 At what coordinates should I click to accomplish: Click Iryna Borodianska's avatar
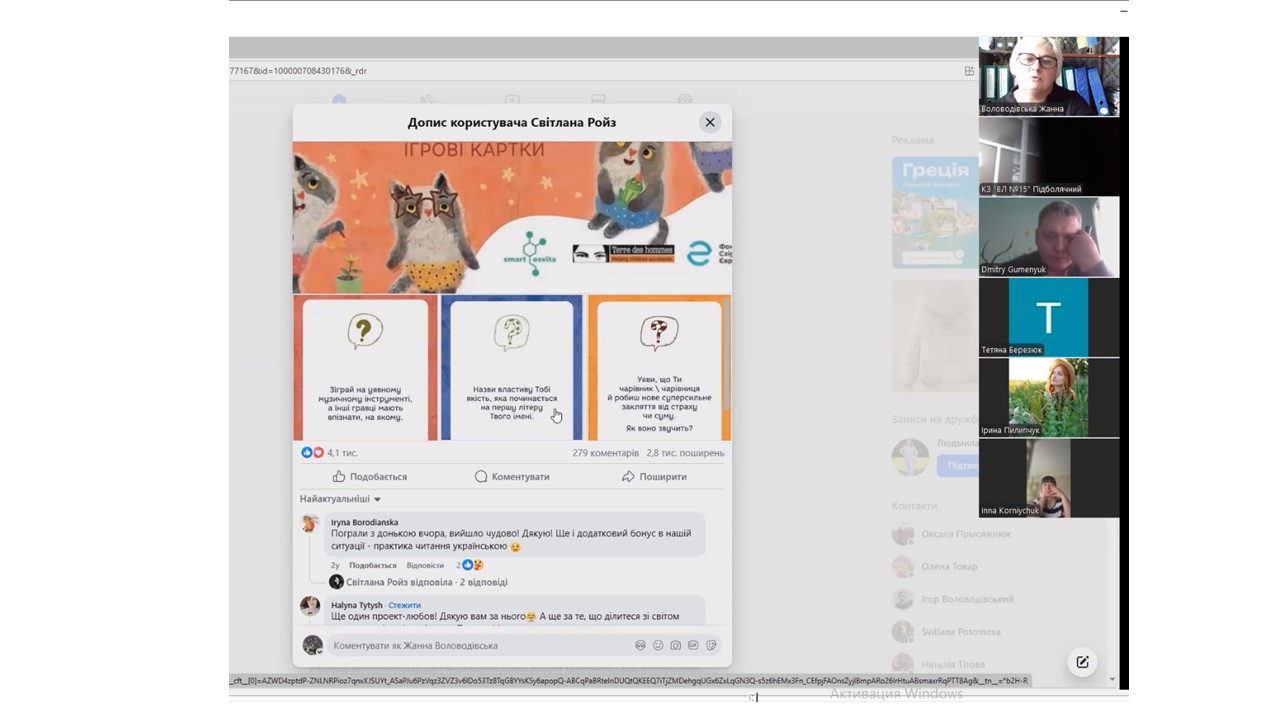(311, 523)
